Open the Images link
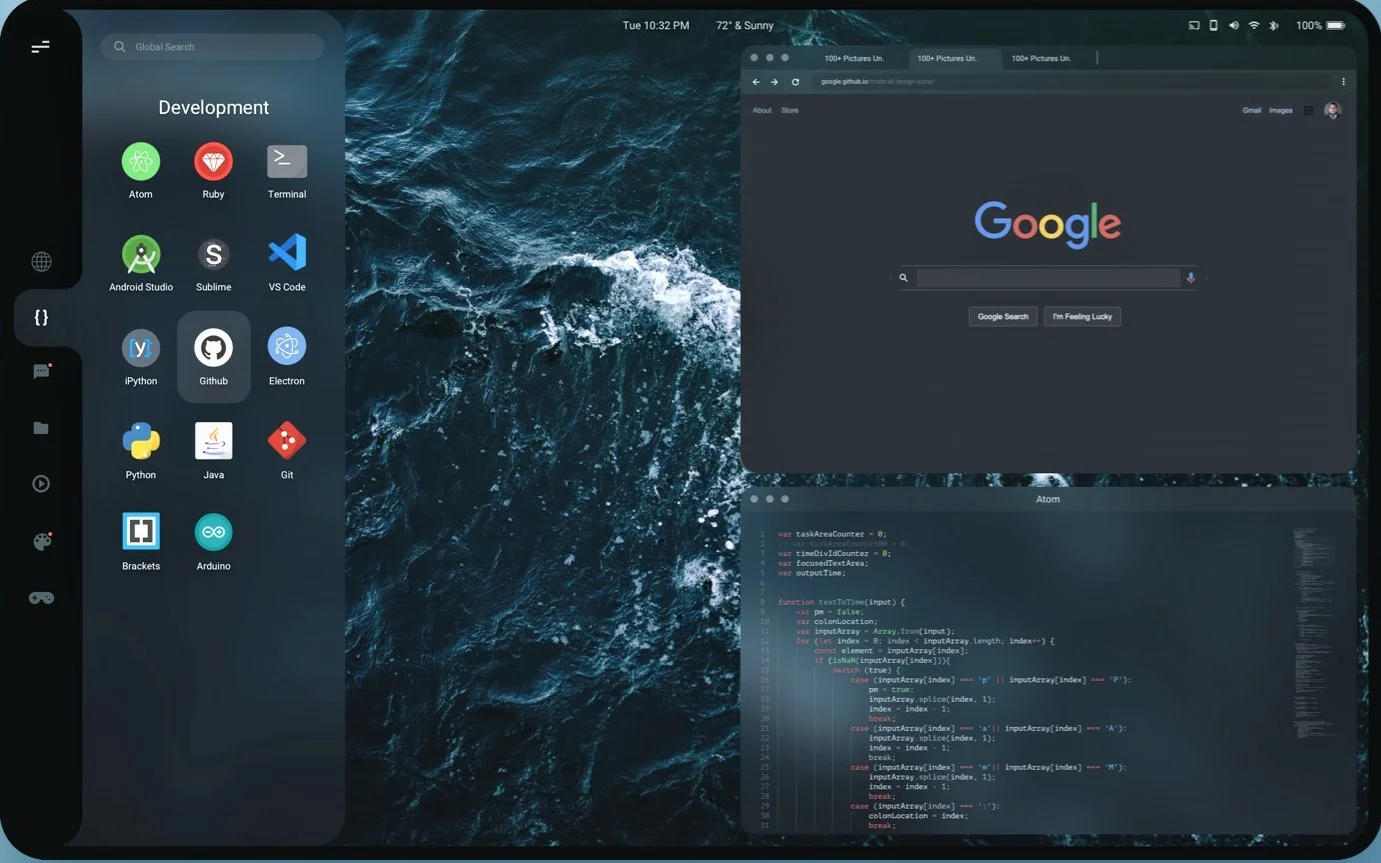 point(1281,110)
